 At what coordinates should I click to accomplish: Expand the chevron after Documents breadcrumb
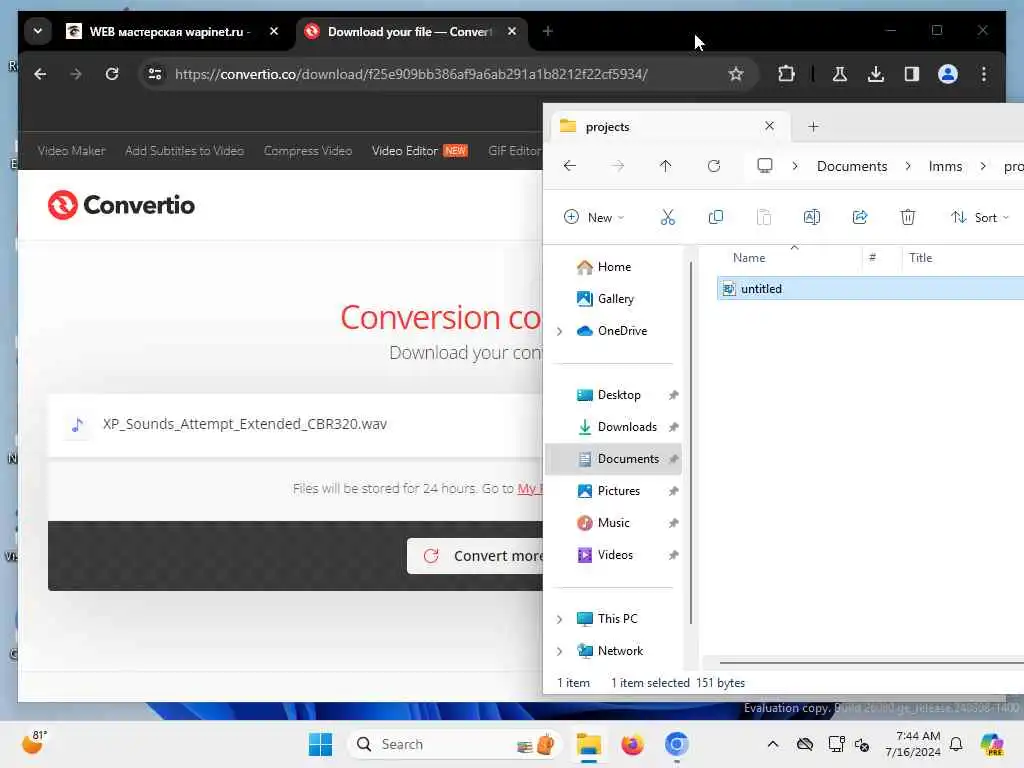click(x=908, y=166)
